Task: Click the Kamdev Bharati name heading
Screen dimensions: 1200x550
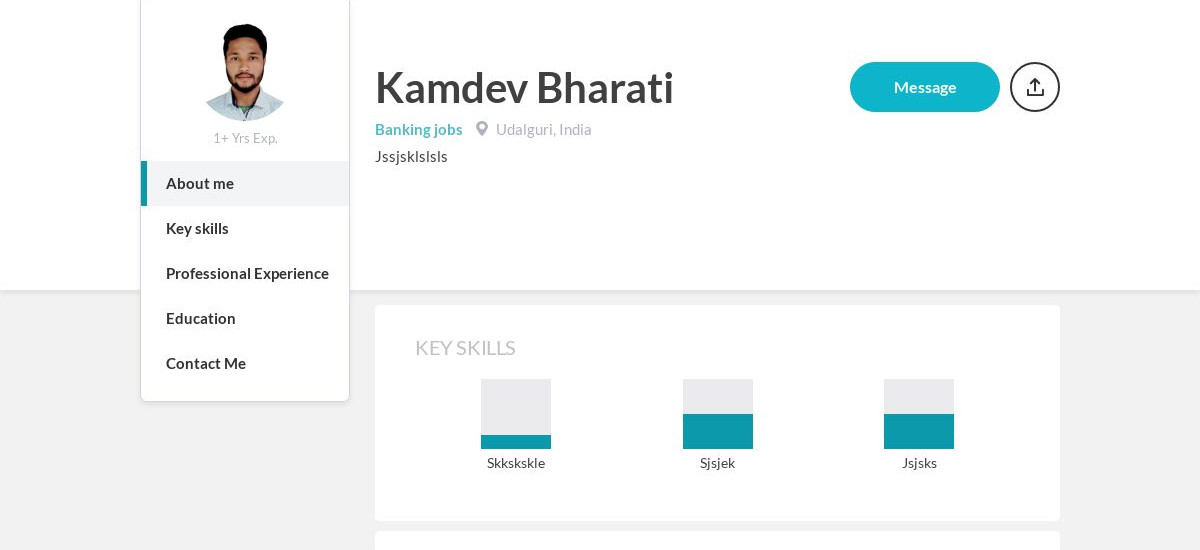Action: pos(524,88)
